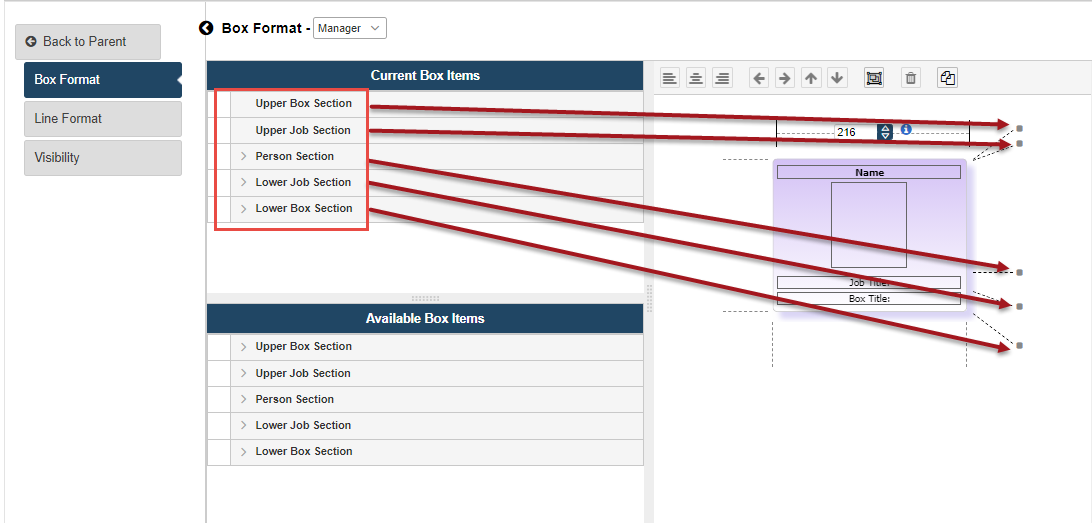Go Back to Parent

point(88,42)
